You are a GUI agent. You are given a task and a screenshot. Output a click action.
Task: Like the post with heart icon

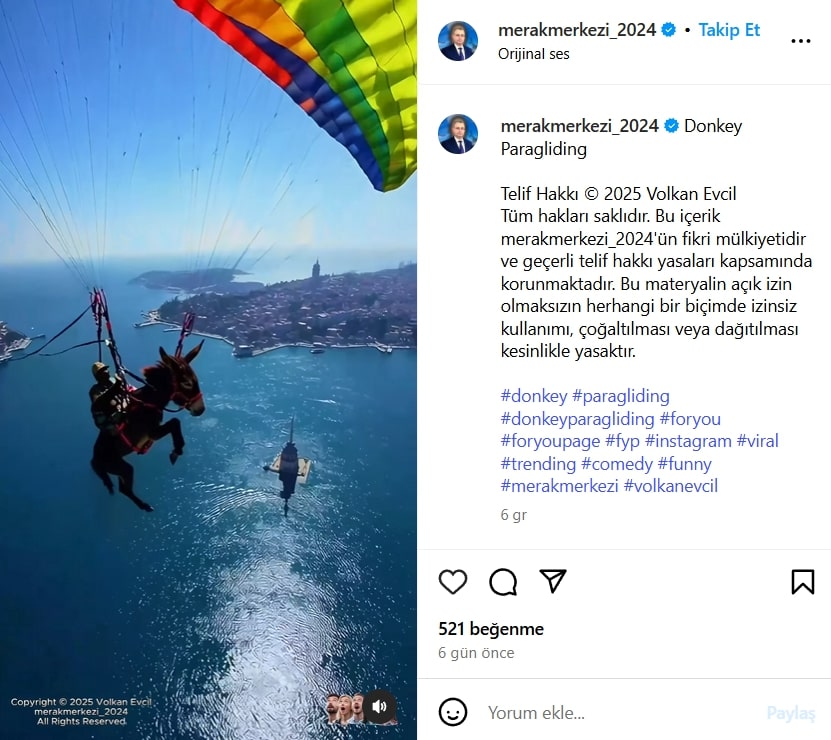tap(453, 582)
